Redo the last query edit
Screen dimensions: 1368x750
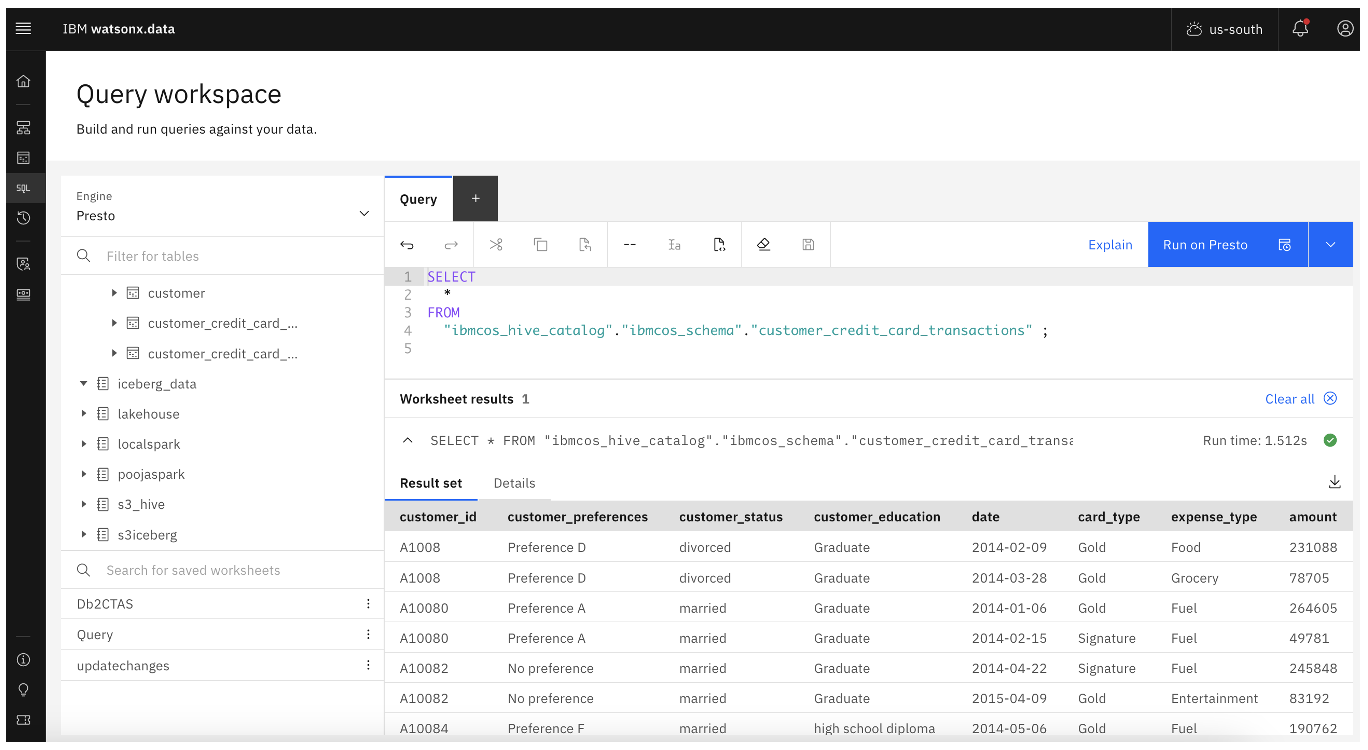(x=450, y=244)
